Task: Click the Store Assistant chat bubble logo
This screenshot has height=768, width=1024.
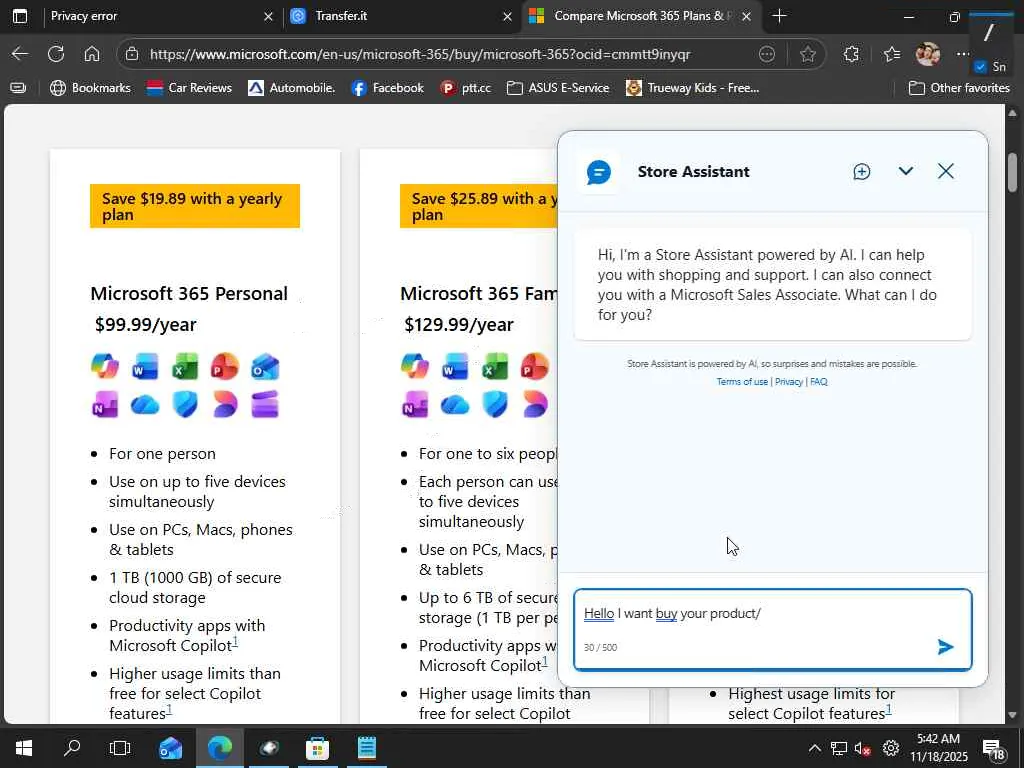Action: point(599,172)
